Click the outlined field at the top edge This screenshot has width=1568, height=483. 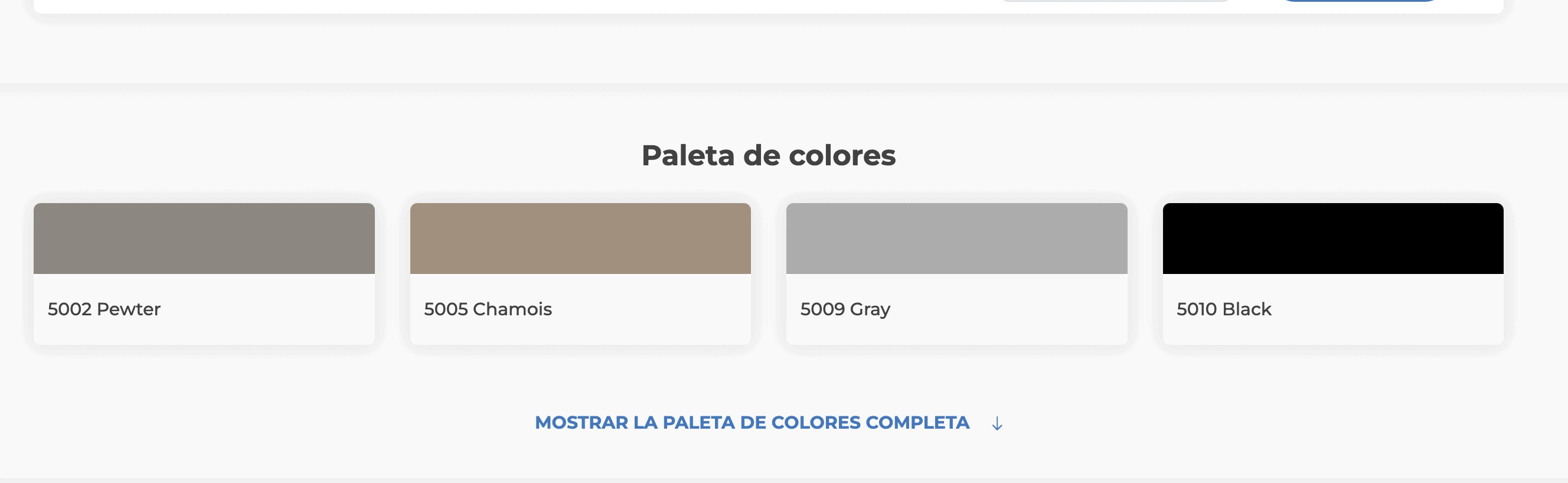(1117, 1)
